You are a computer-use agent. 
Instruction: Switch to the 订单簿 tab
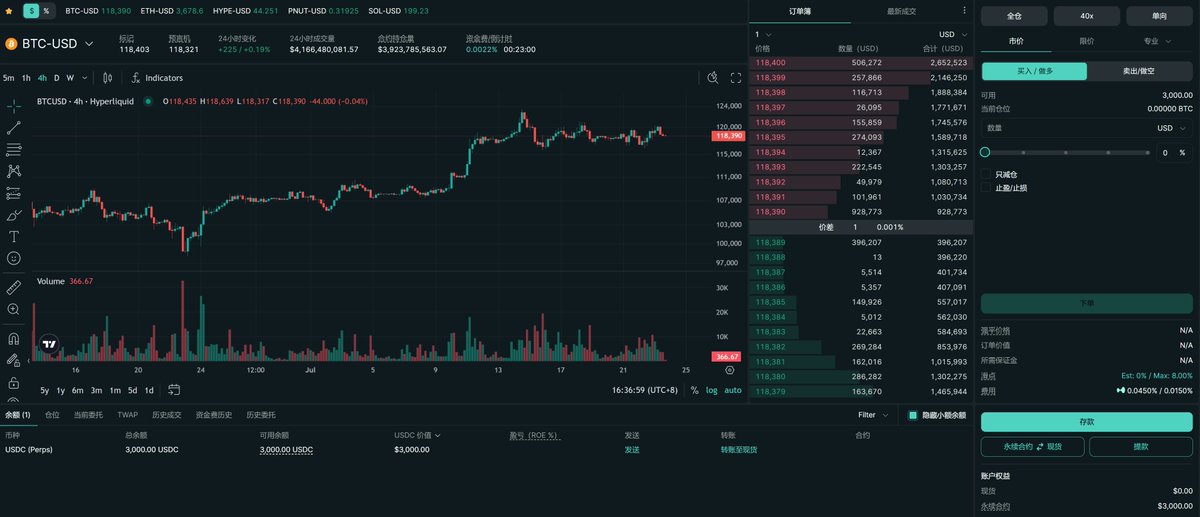800,11
